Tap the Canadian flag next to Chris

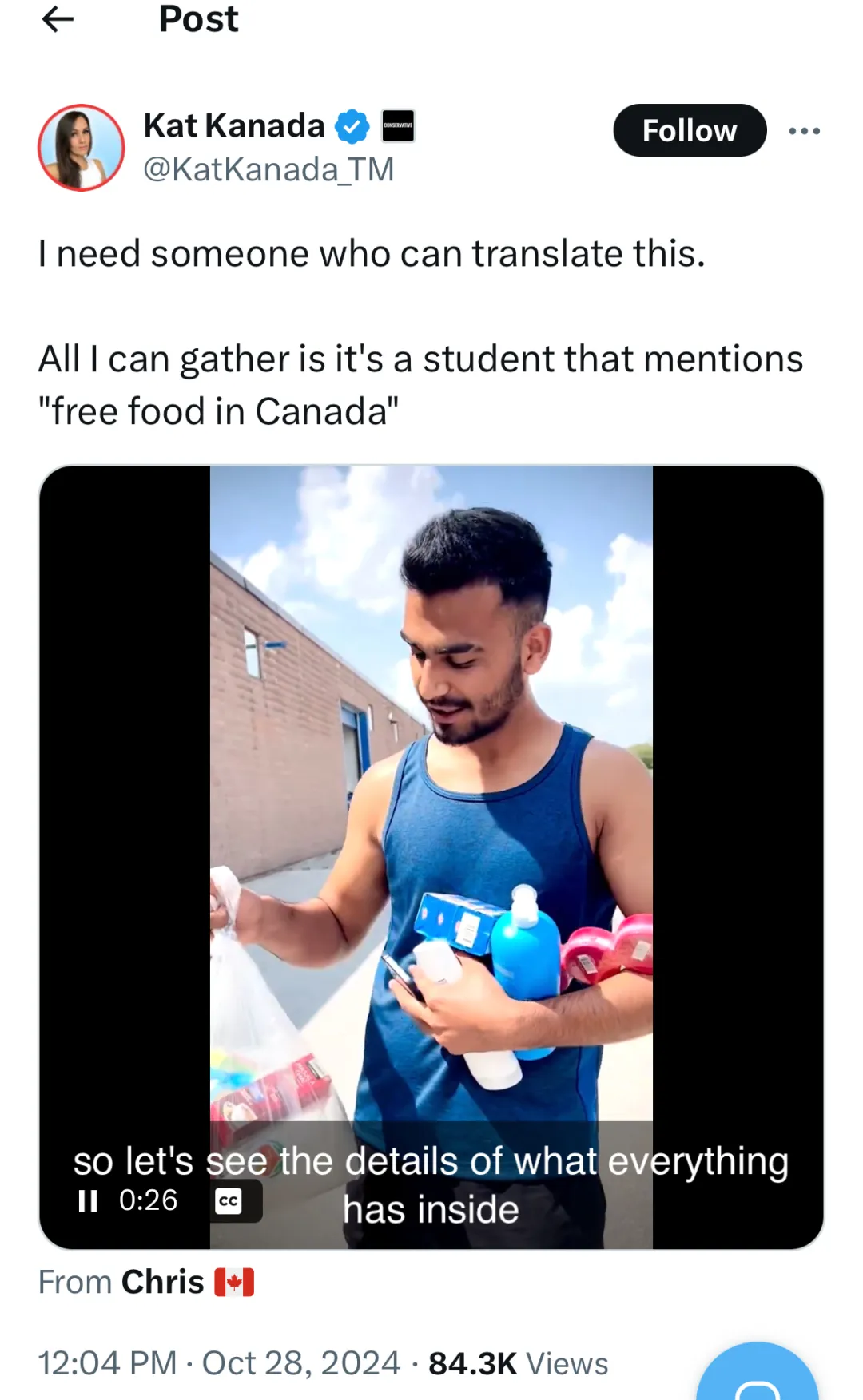tap(234, 1282)
